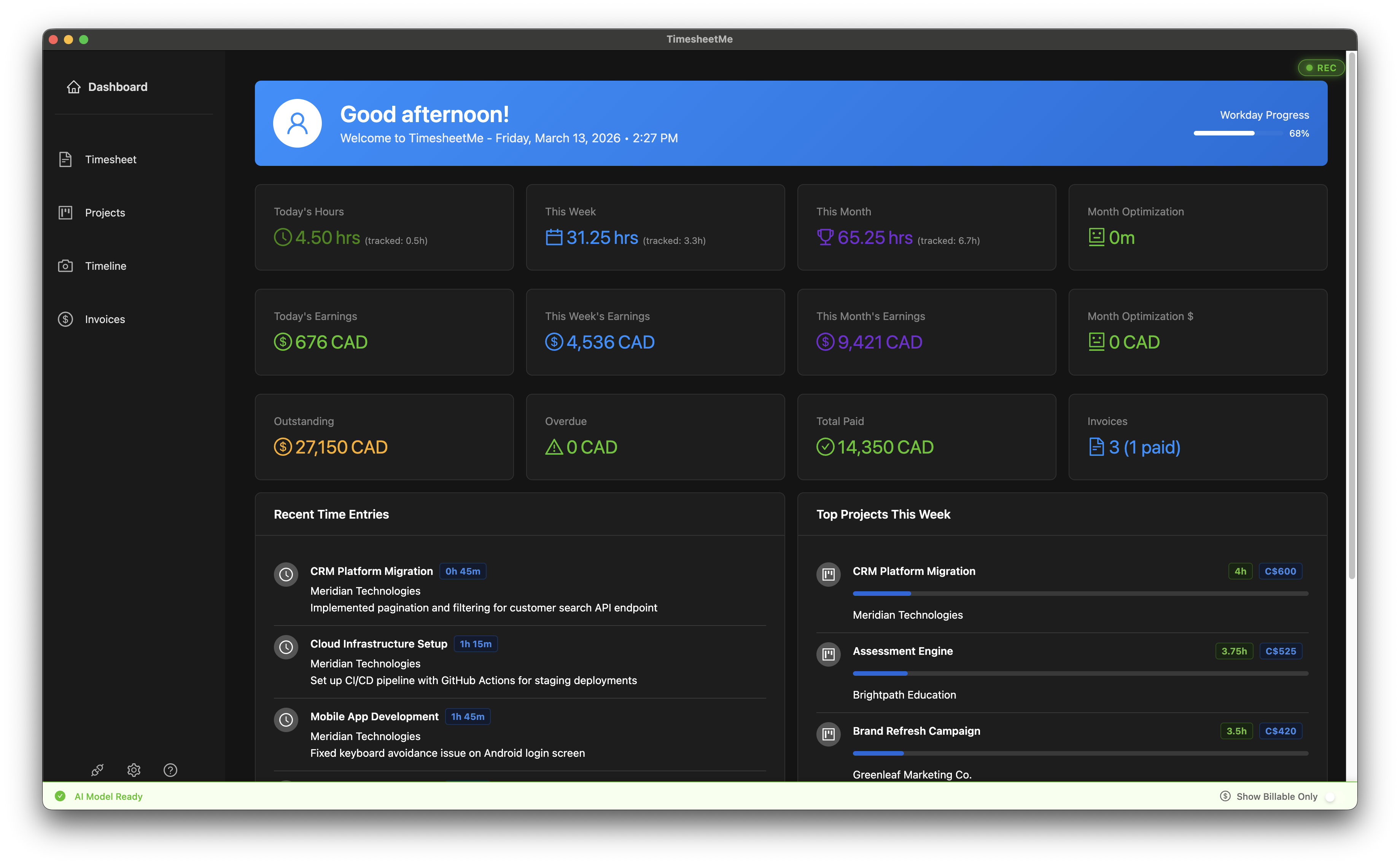
Task: Open the Timeline camera icon
Action: [x=65, y=266]
